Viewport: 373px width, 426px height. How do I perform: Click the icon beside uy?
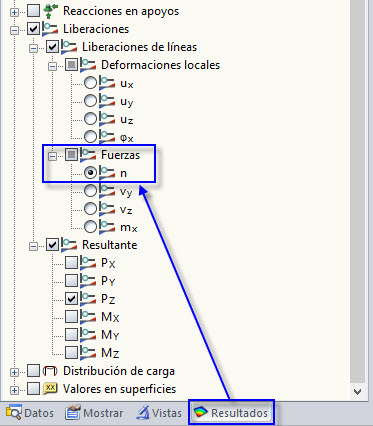pyautogui.click(x=107, y=101)
